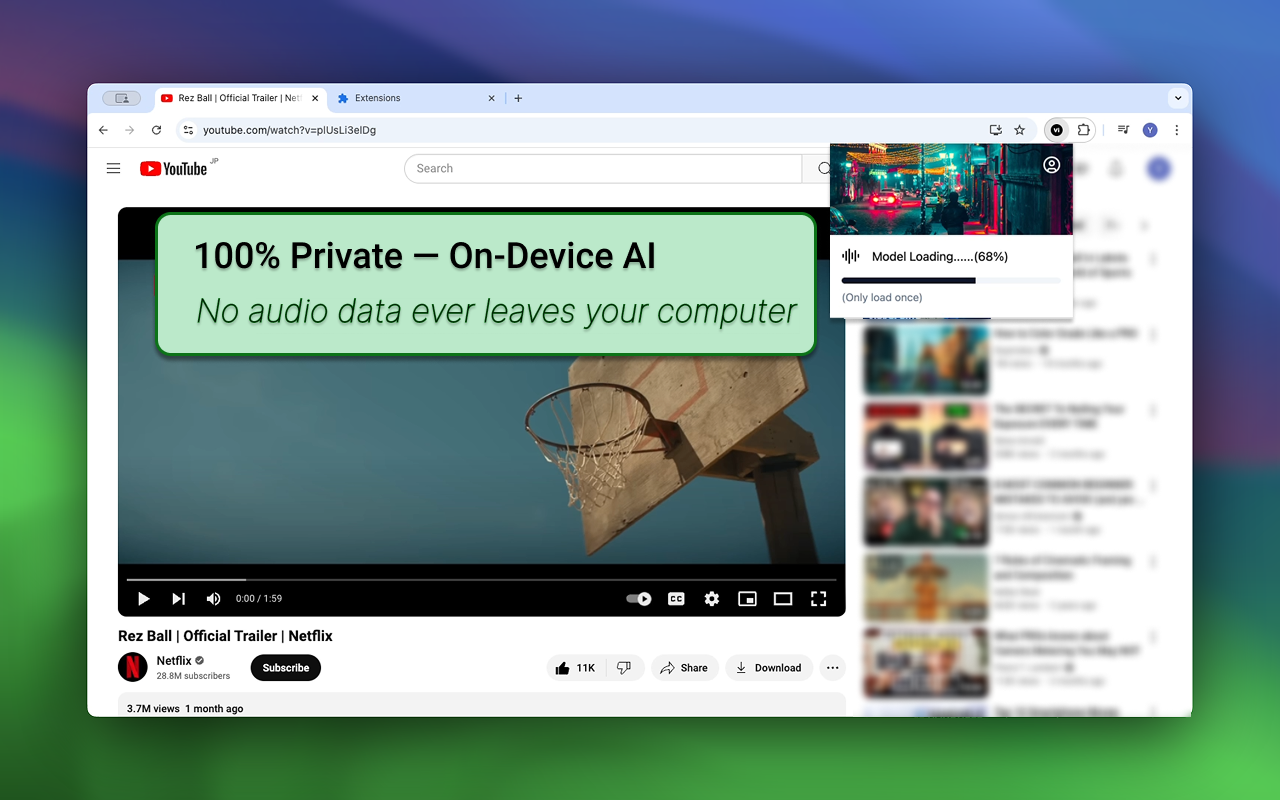Open the YouTube hamburger guide menu
Viewport: 1280px width, 800px height.
[113, 168]
